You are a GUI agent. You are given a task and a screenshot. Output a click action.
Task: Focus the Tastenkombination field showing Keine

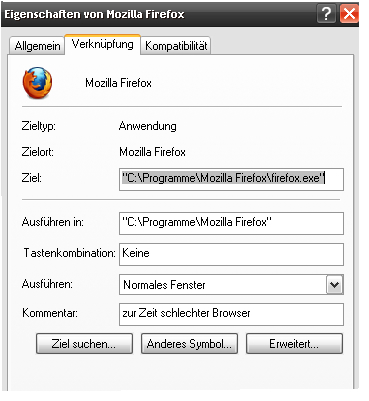click(x=231, y=254)
